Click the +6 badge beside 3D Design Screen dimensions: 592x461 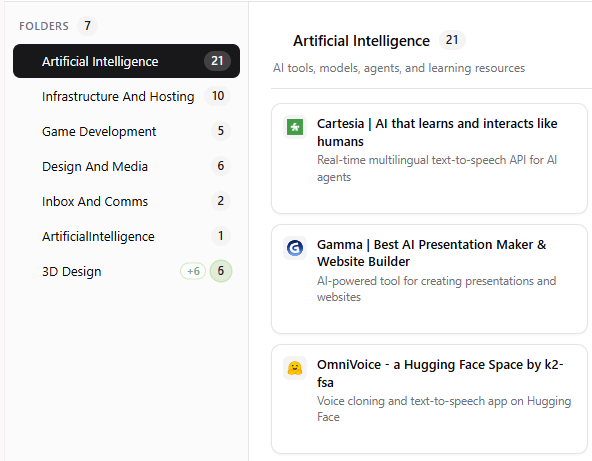coord(193,271)
